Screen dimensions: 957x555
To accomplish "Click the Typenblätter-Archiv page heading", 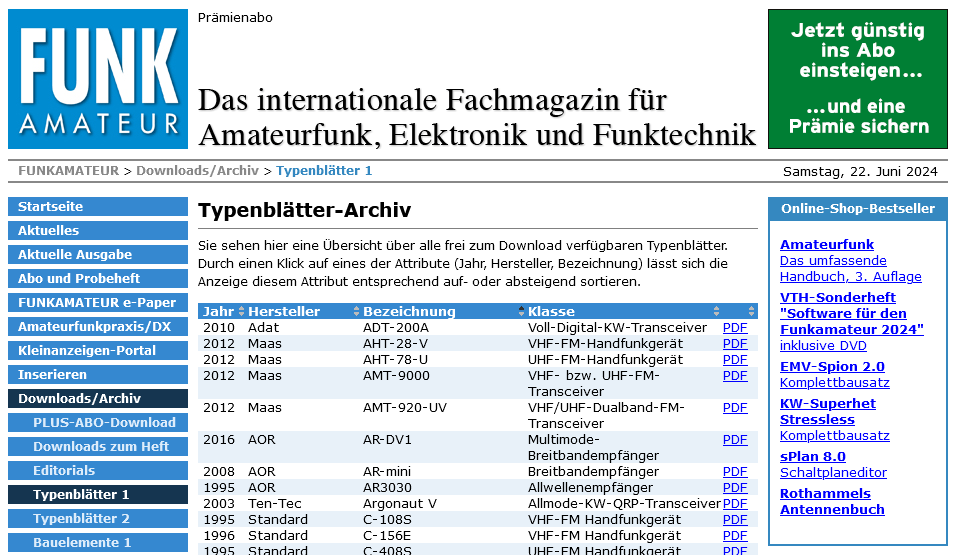I will 305,210.
